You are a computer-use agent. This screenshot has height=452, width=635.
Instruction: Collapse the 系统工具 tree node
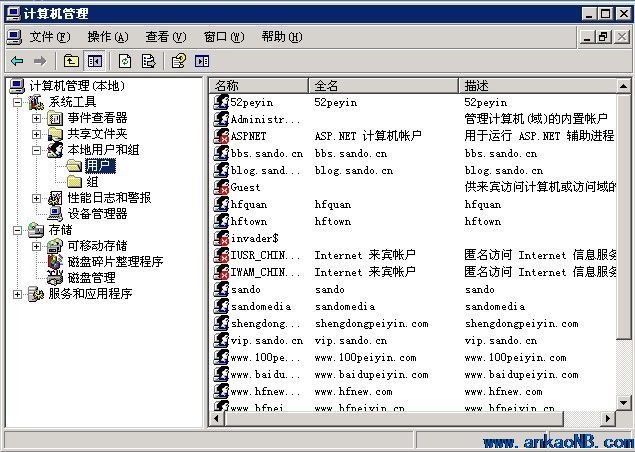tap(18, 102)
